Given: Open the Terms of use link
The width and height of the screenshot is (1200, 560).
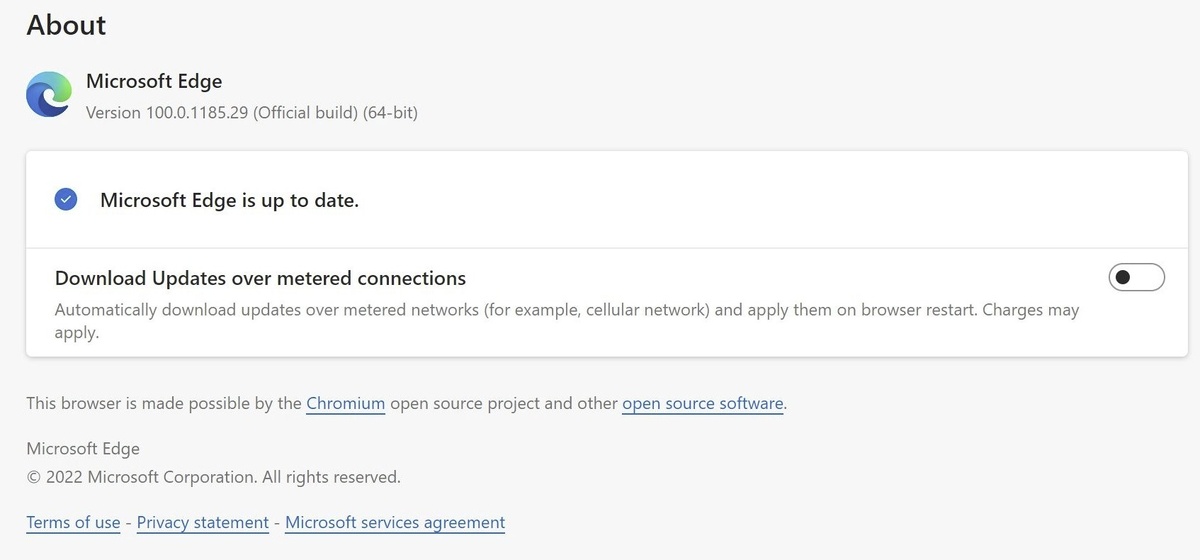Looking at the screenshot, I should pos(73,522).
